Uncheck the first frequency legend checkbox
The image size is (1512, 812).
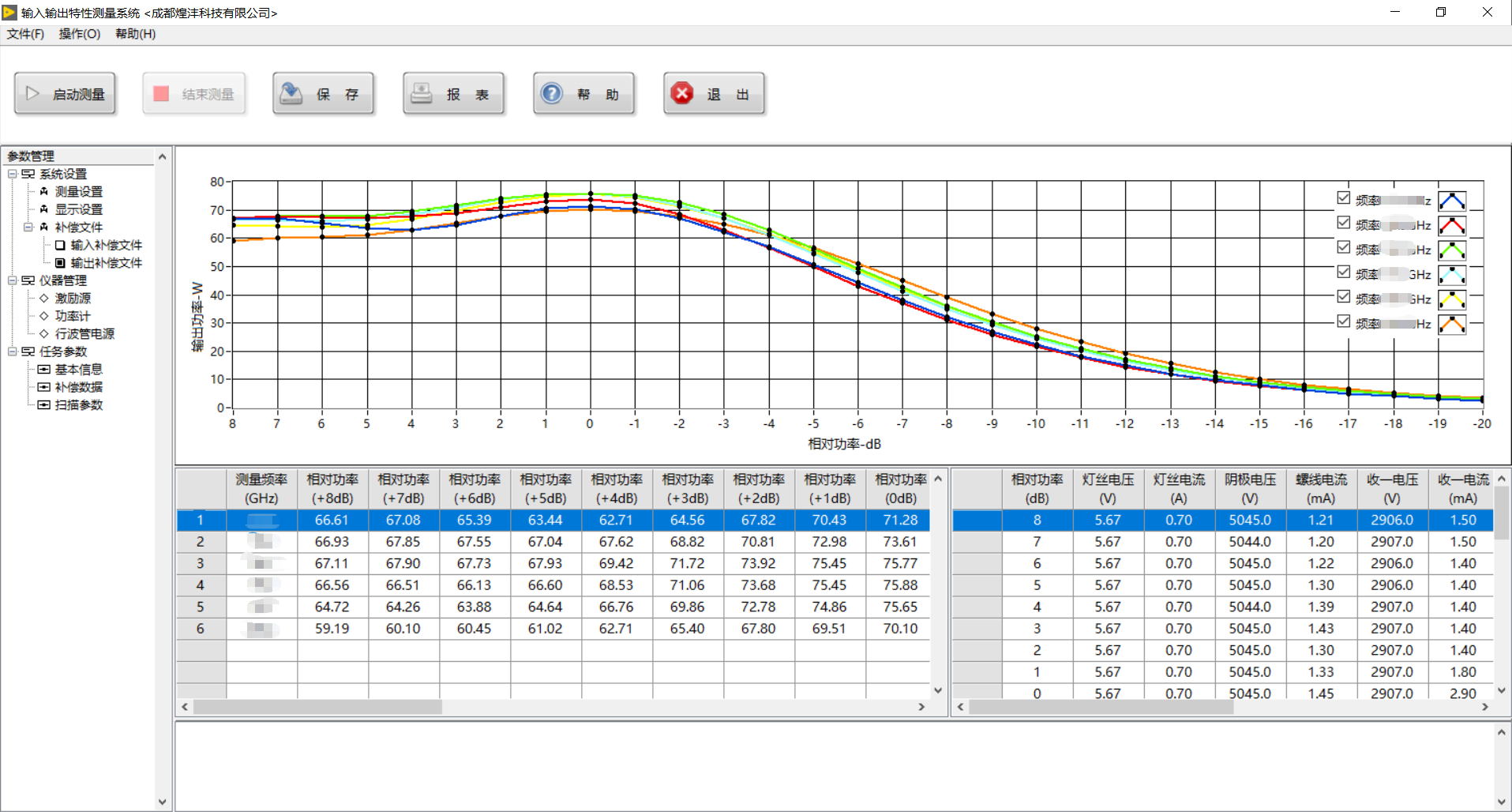[1343, 198]
